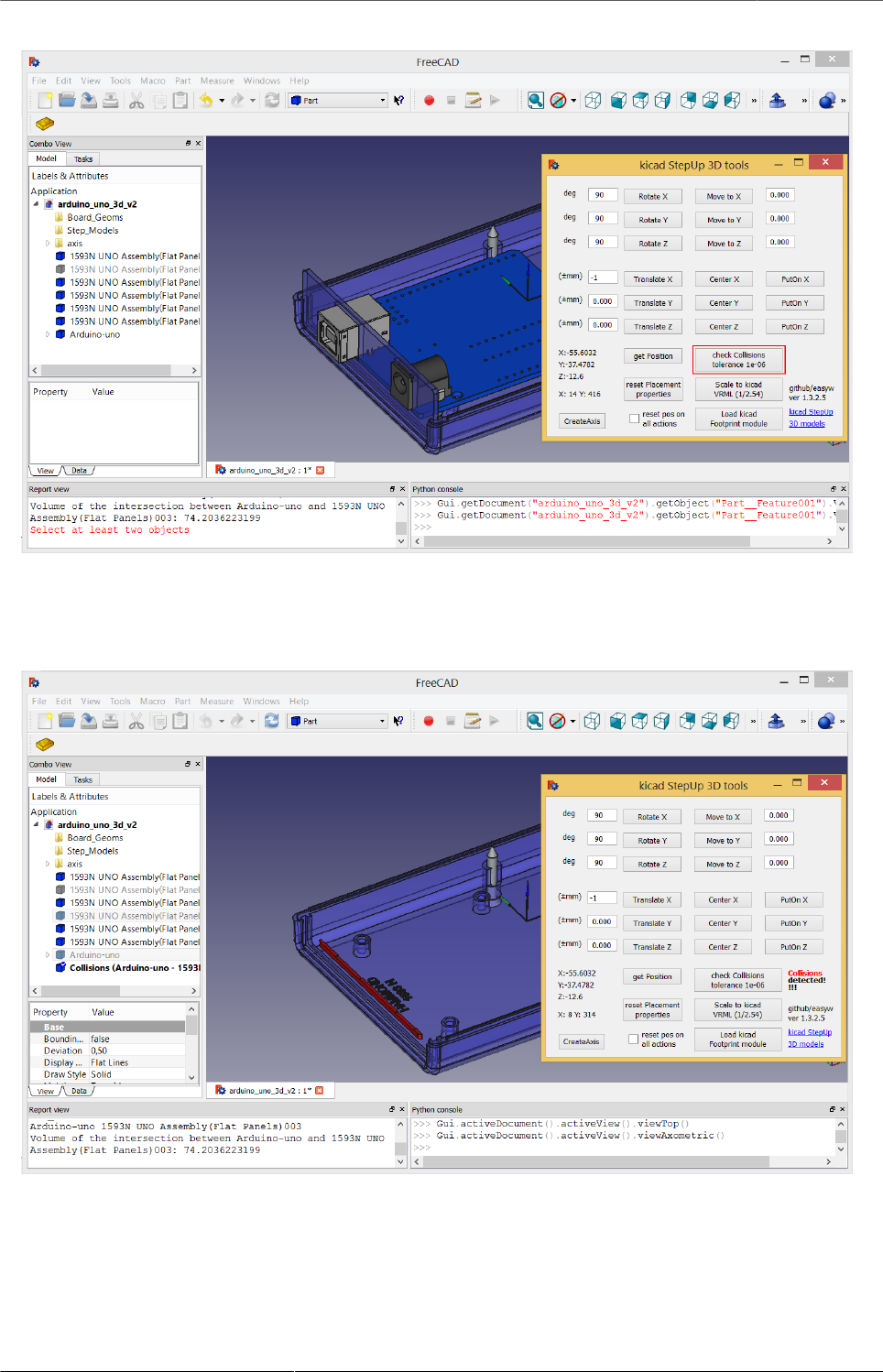Set axonometric view in upper FreeCAD window
Screen dimensions: 883x1372
pyautogui.click(x=593, y=101)
